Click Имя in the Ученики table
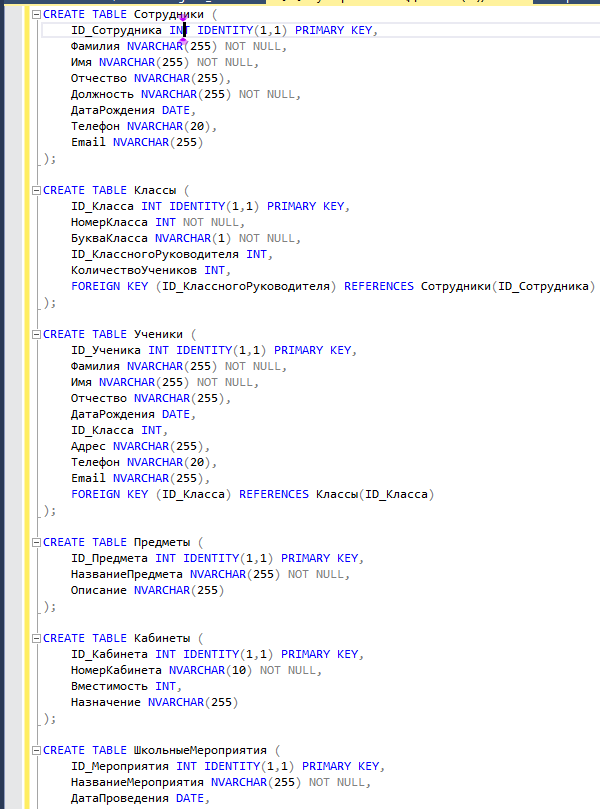The width and height of the screenshot is (600, 809). tap(81, 382)
